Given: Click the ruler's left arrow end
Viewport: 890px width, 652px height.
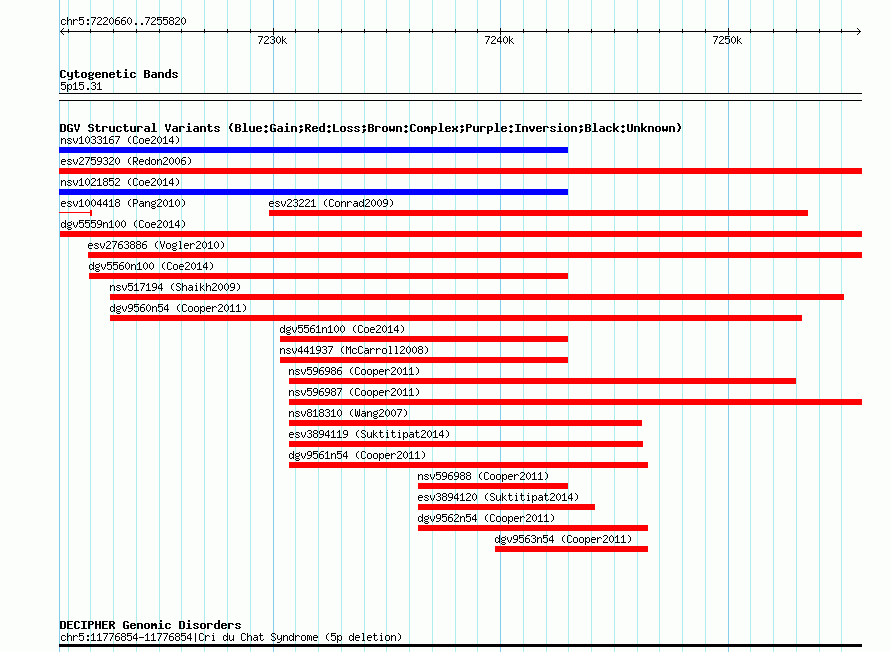Looking at the screenshot, I should click(x=62, y=32).
